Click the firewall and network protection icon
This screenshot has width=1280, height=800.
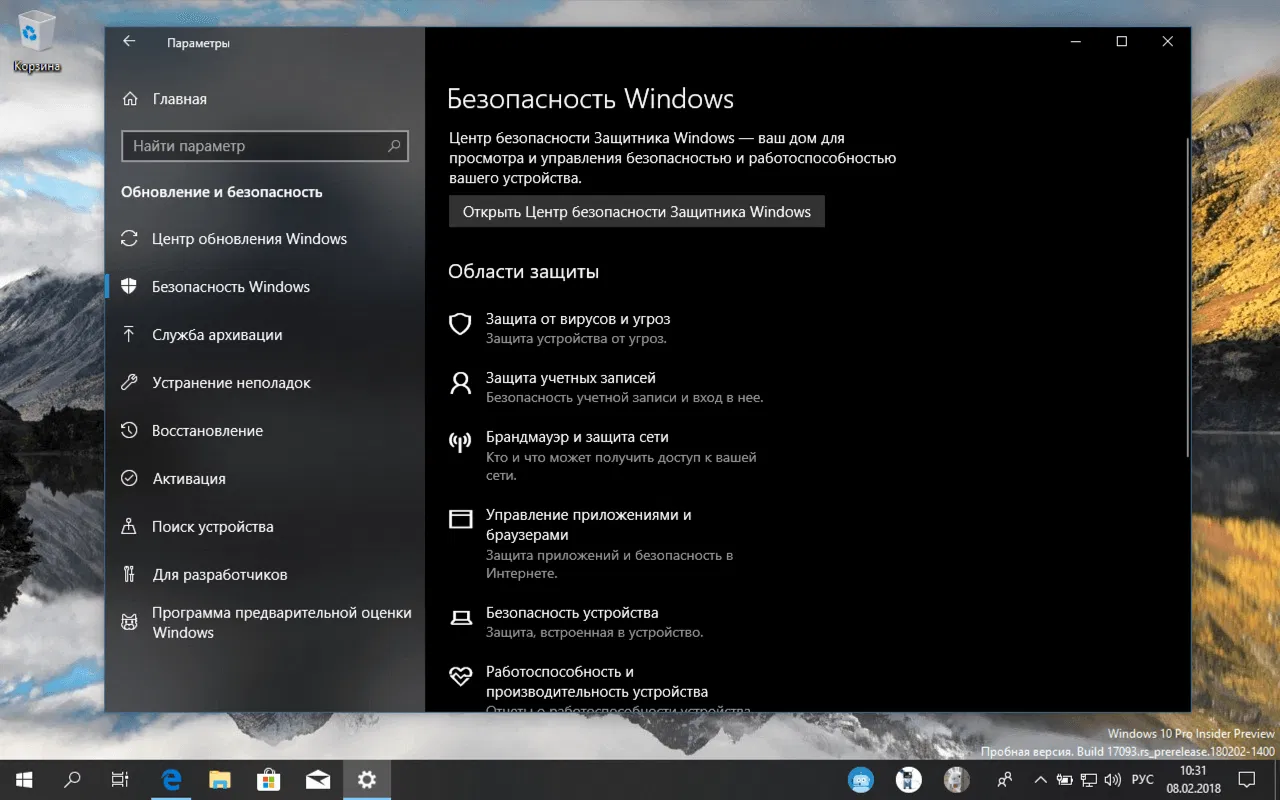[460, 442]
